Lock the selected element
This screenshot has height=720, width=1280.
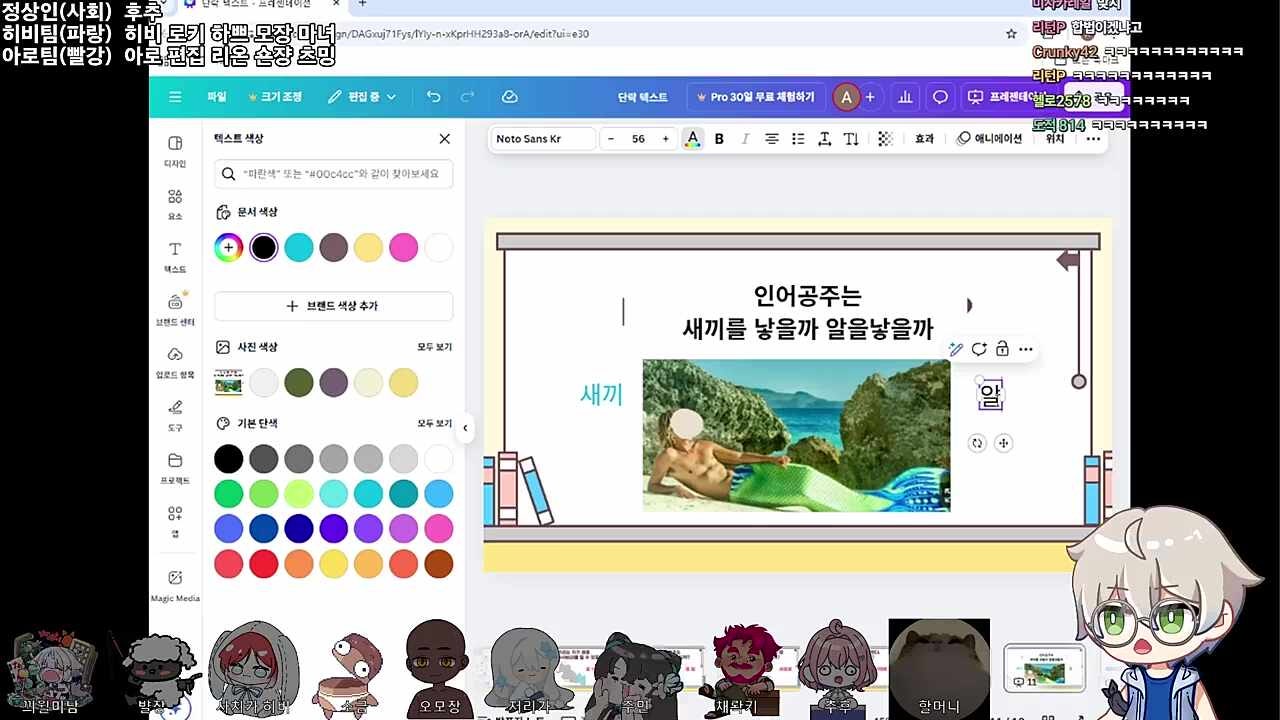[x=1002, y=349]
